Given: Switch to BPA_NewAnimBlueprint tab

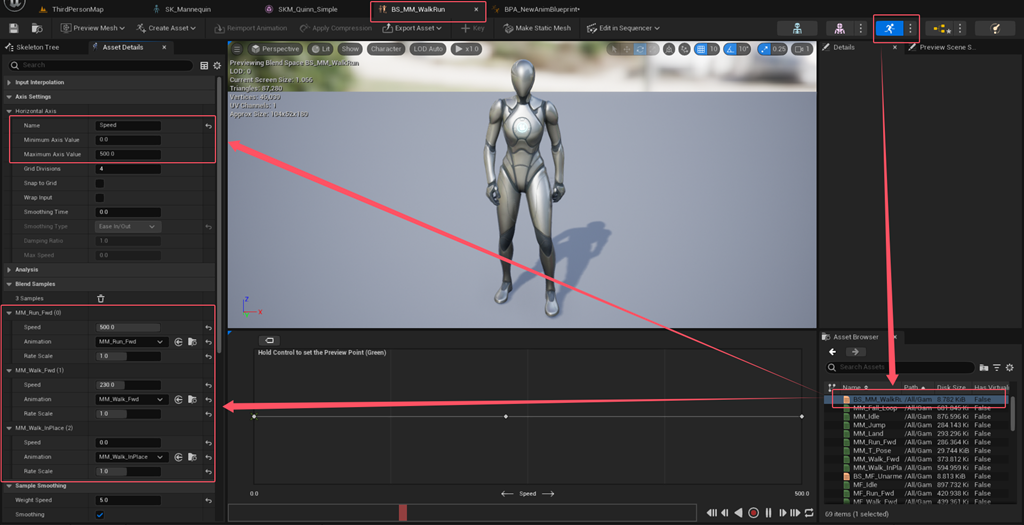Looking at the screenshot, I should point(537,10).
